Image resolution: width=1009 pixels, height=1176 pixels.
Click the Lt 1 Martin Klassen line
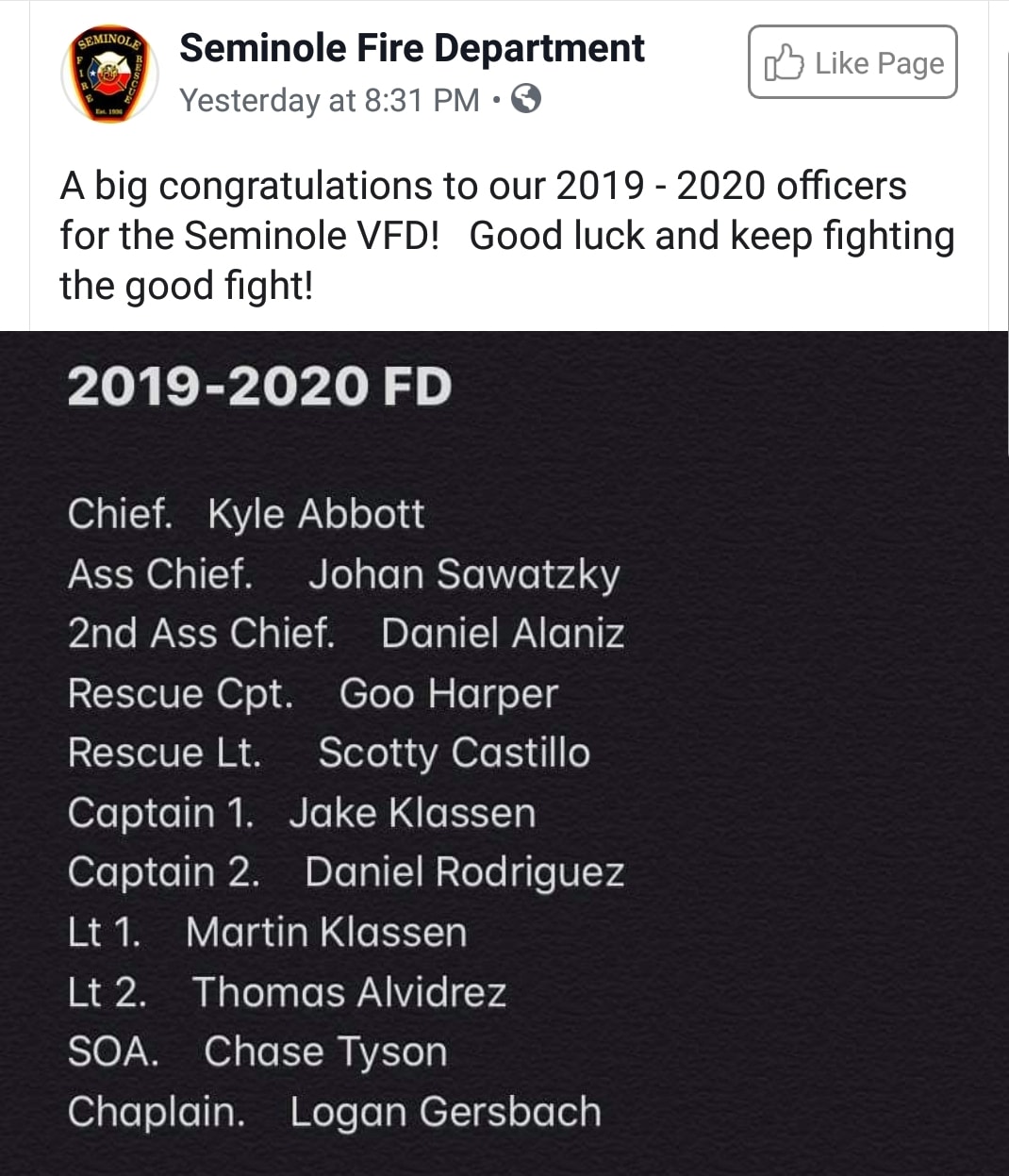pos(267,932)
